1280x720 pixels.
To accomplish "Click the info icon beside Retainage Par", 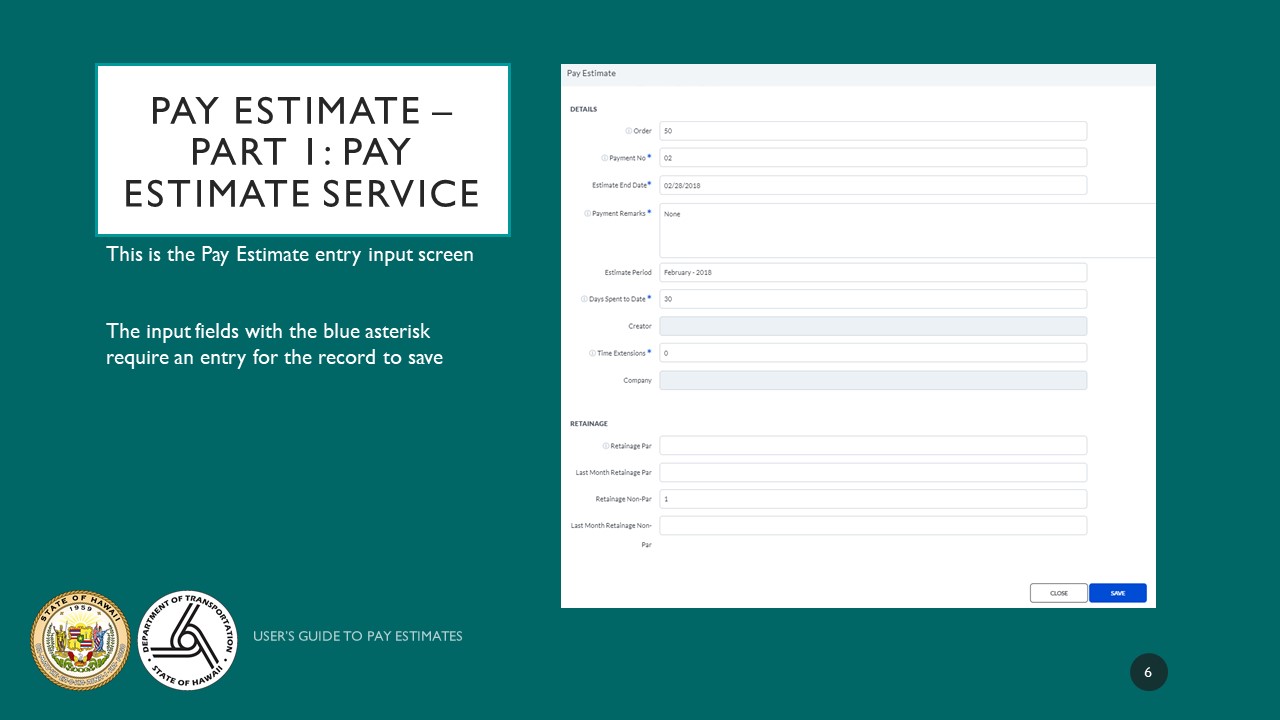I will (605, 446).
